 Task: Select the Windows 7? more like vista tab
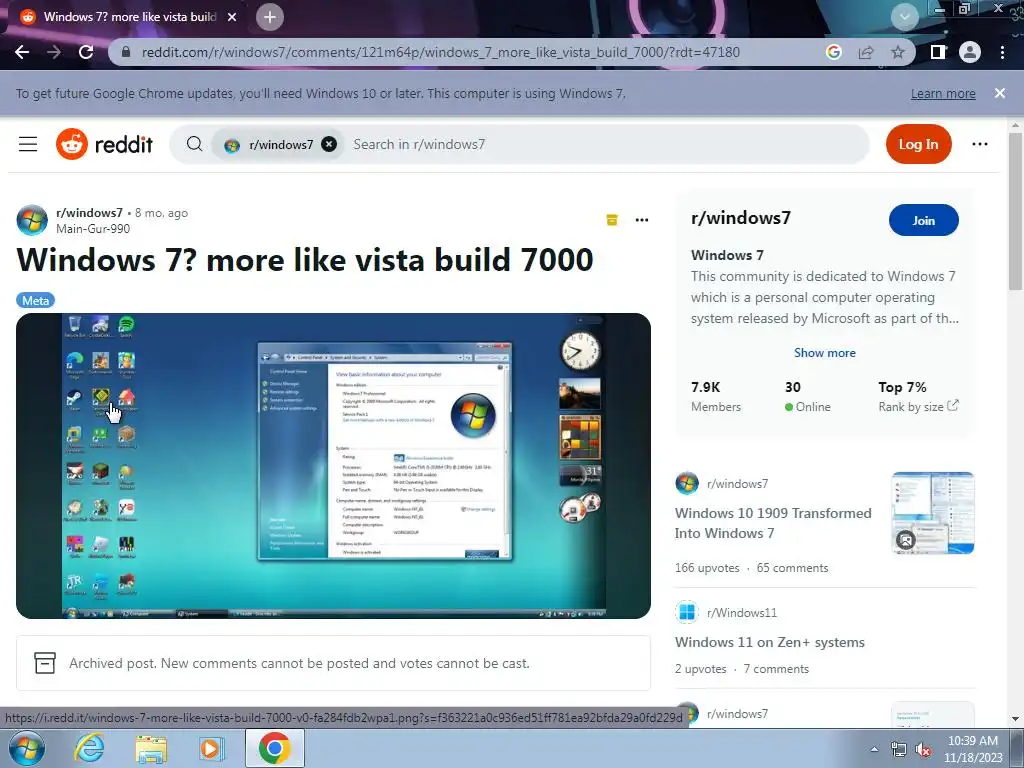pos(127,17)
